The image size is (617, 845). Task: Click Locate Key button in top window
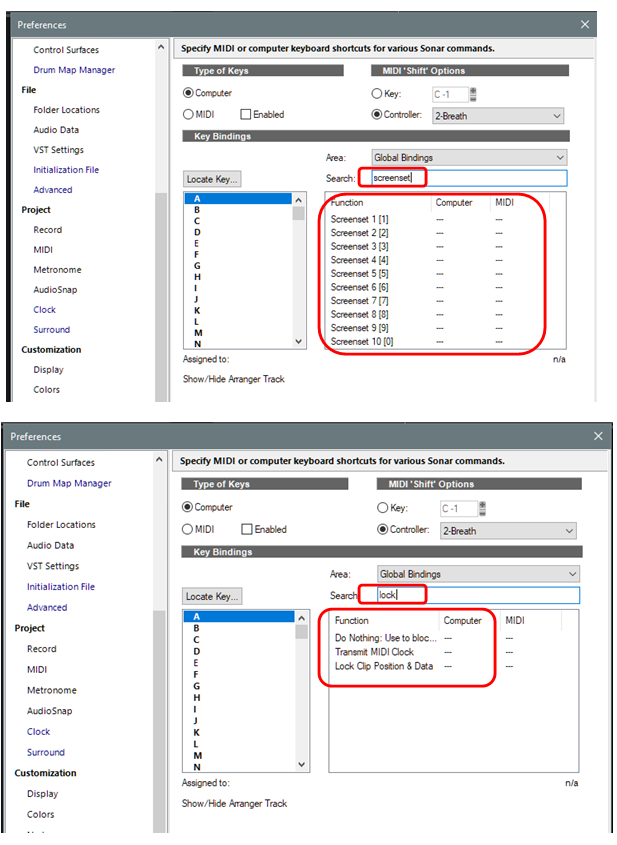[212, 179]
